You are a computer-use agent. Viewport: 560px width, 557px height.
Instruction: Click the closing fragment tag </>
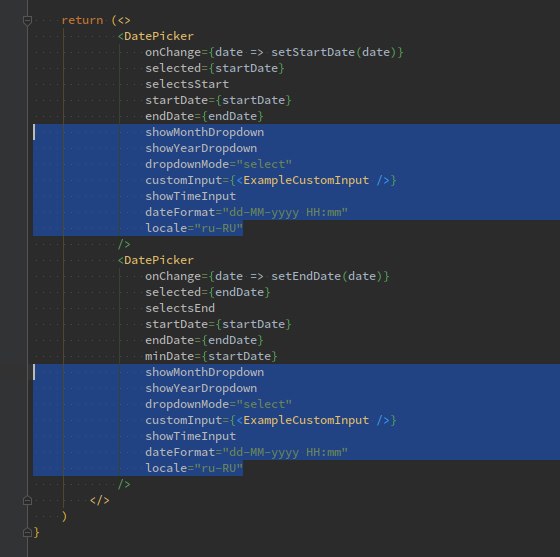click(100, 500)
